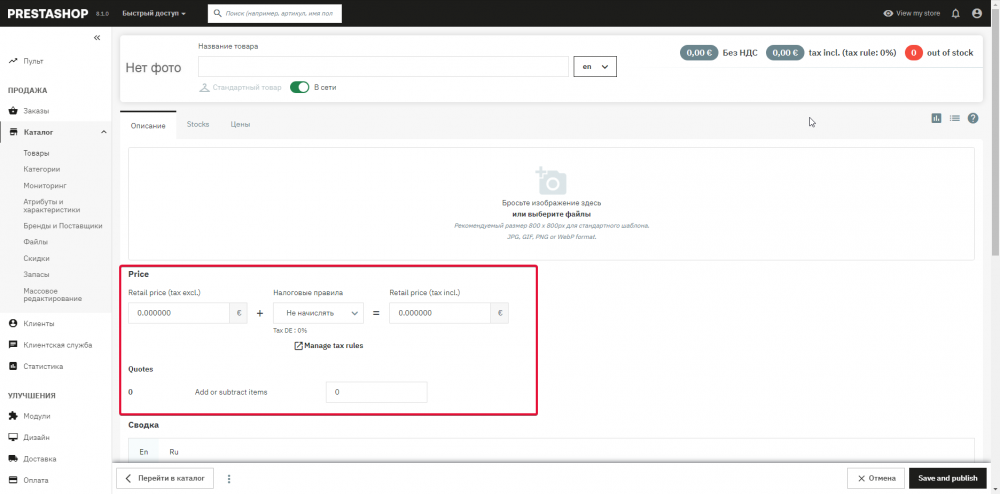Open Массовое редактирование menu item
The width and height of the screenshot is (1000, 494).
pos(52,294)
